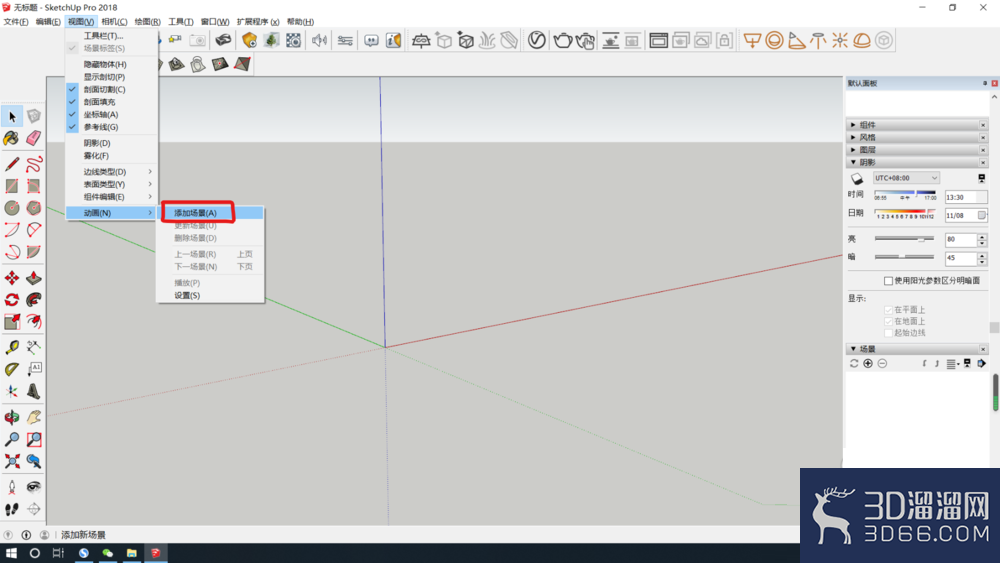Viewport: 1000px width, 563px height.
Task: Collapse the 场景 panel
Action: 853,349
